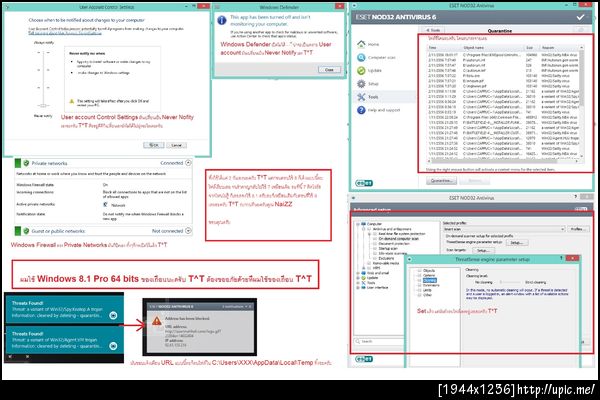Click Close in Windows Defender dialog

tap(329, 69)
